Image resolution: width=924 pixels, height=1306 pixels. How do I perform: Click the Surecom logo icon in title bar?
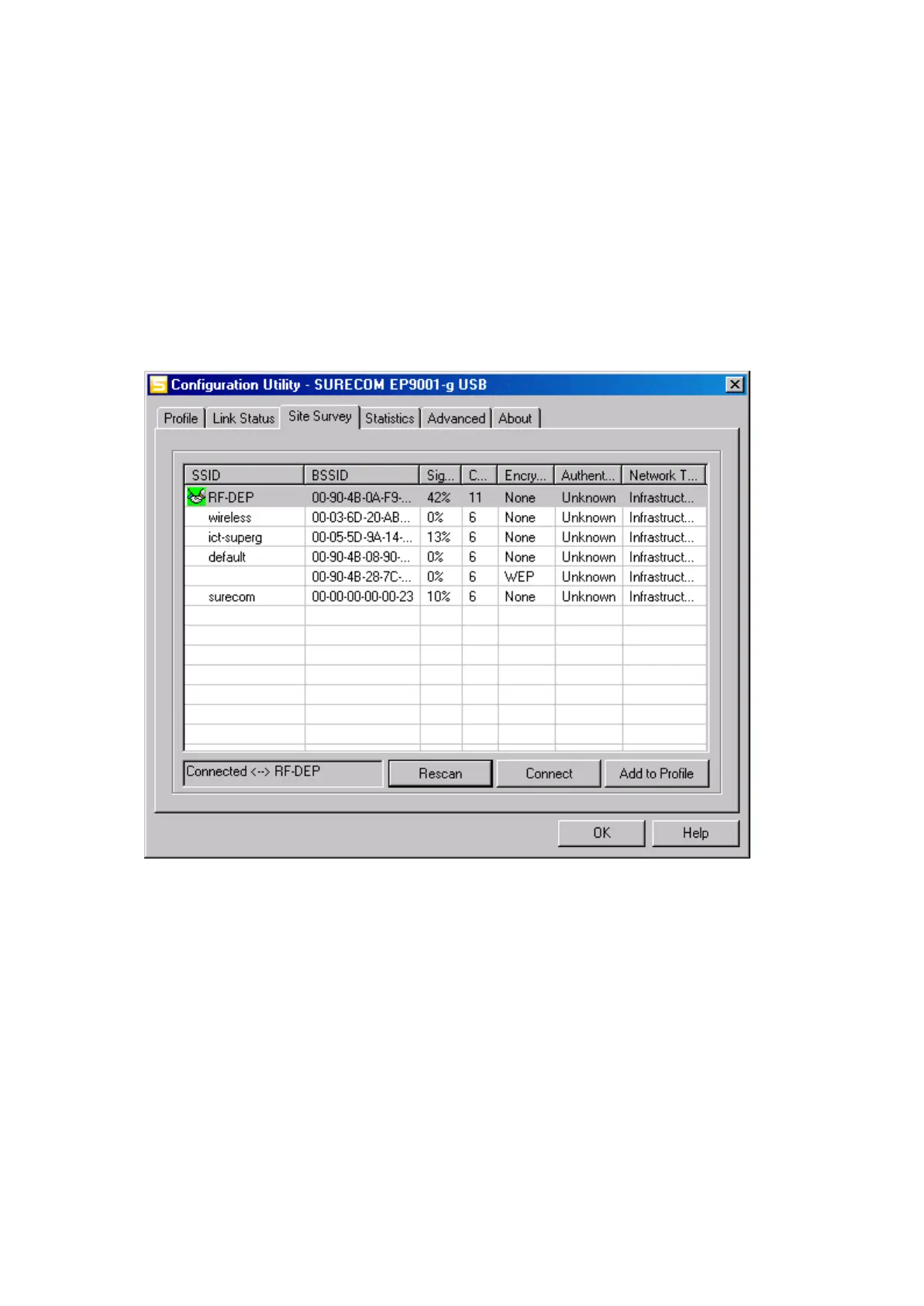point(158,385)
